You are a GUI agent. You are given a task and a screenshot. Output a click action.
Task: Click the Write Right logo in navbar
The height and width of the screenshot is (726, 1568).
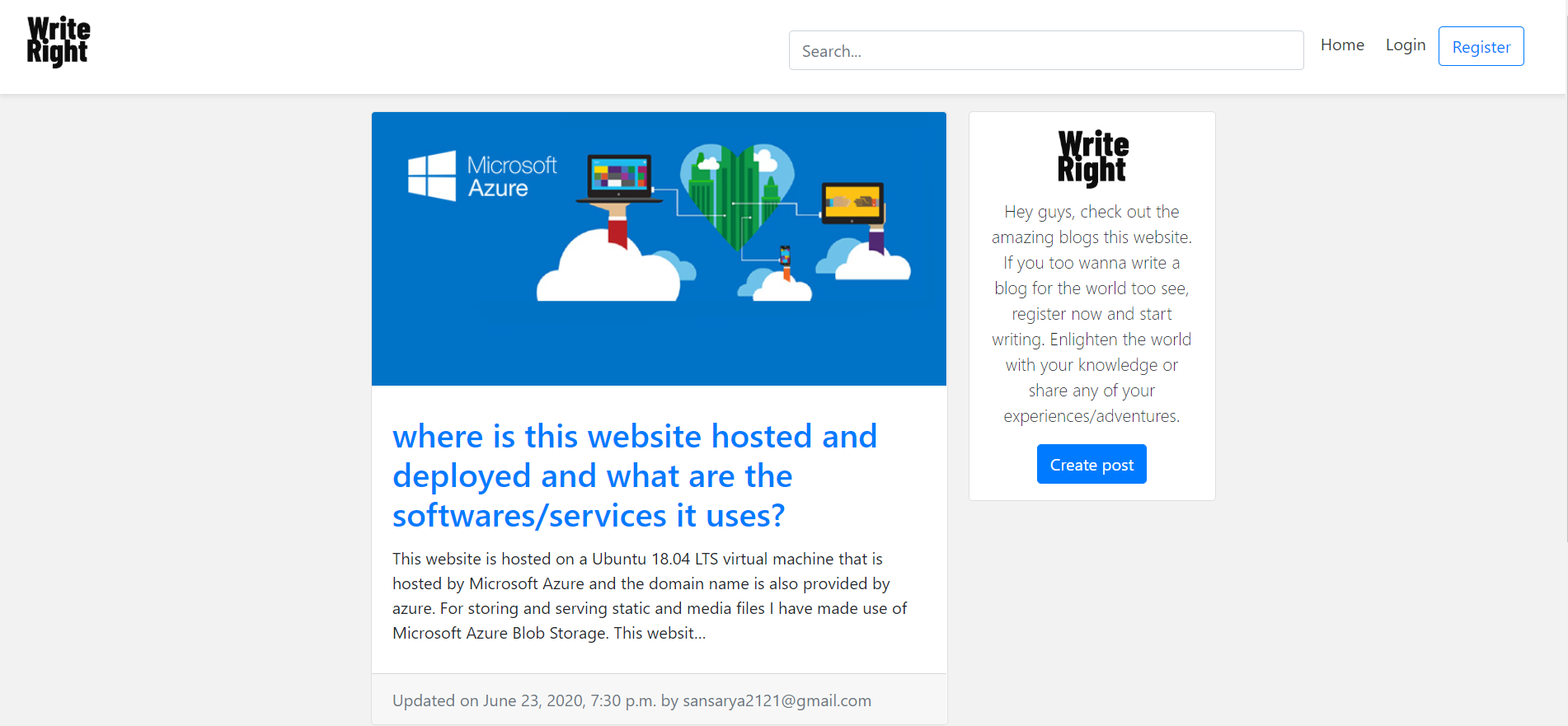tap(59, 42)
